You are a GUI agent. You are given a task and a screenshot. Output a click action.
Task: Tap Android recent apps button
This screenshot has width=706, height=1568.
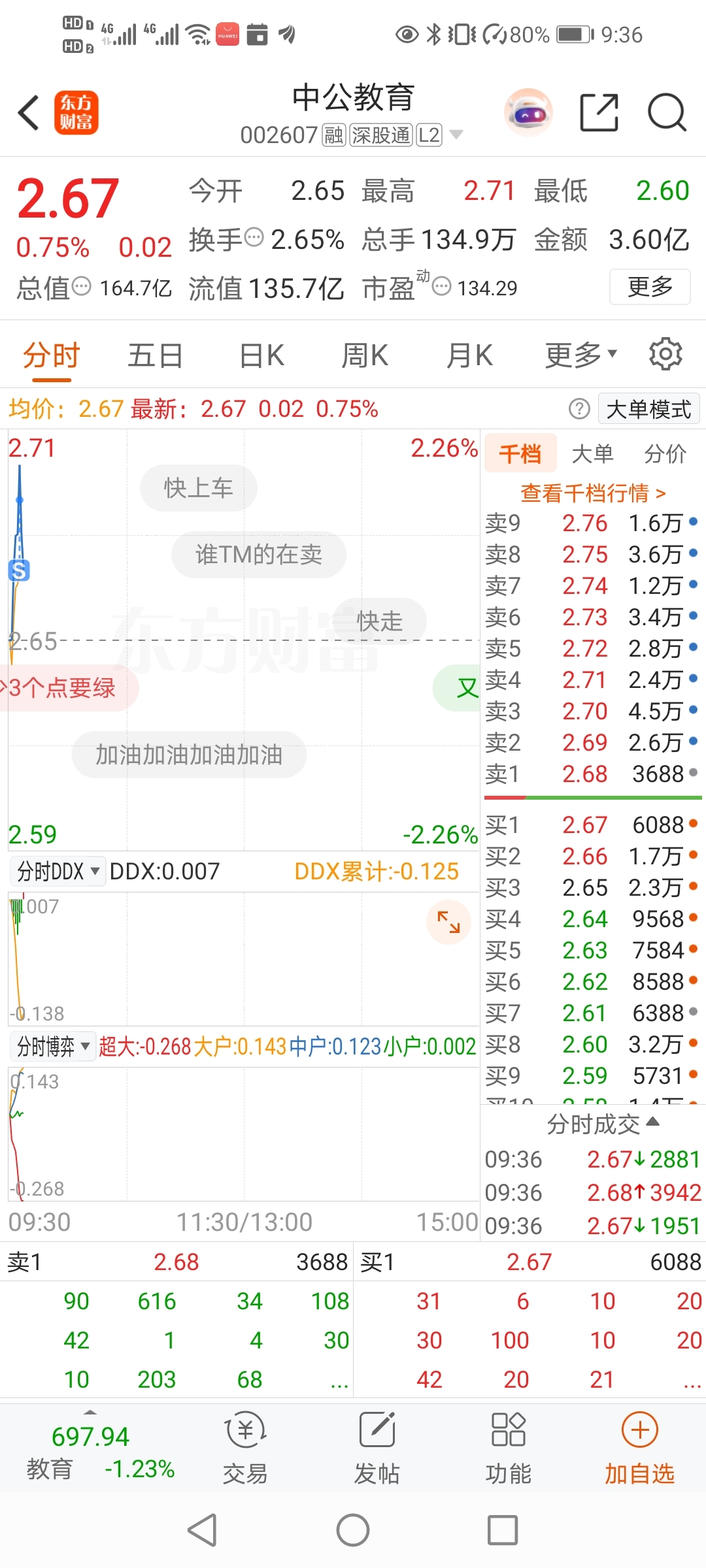point(503,1530)
